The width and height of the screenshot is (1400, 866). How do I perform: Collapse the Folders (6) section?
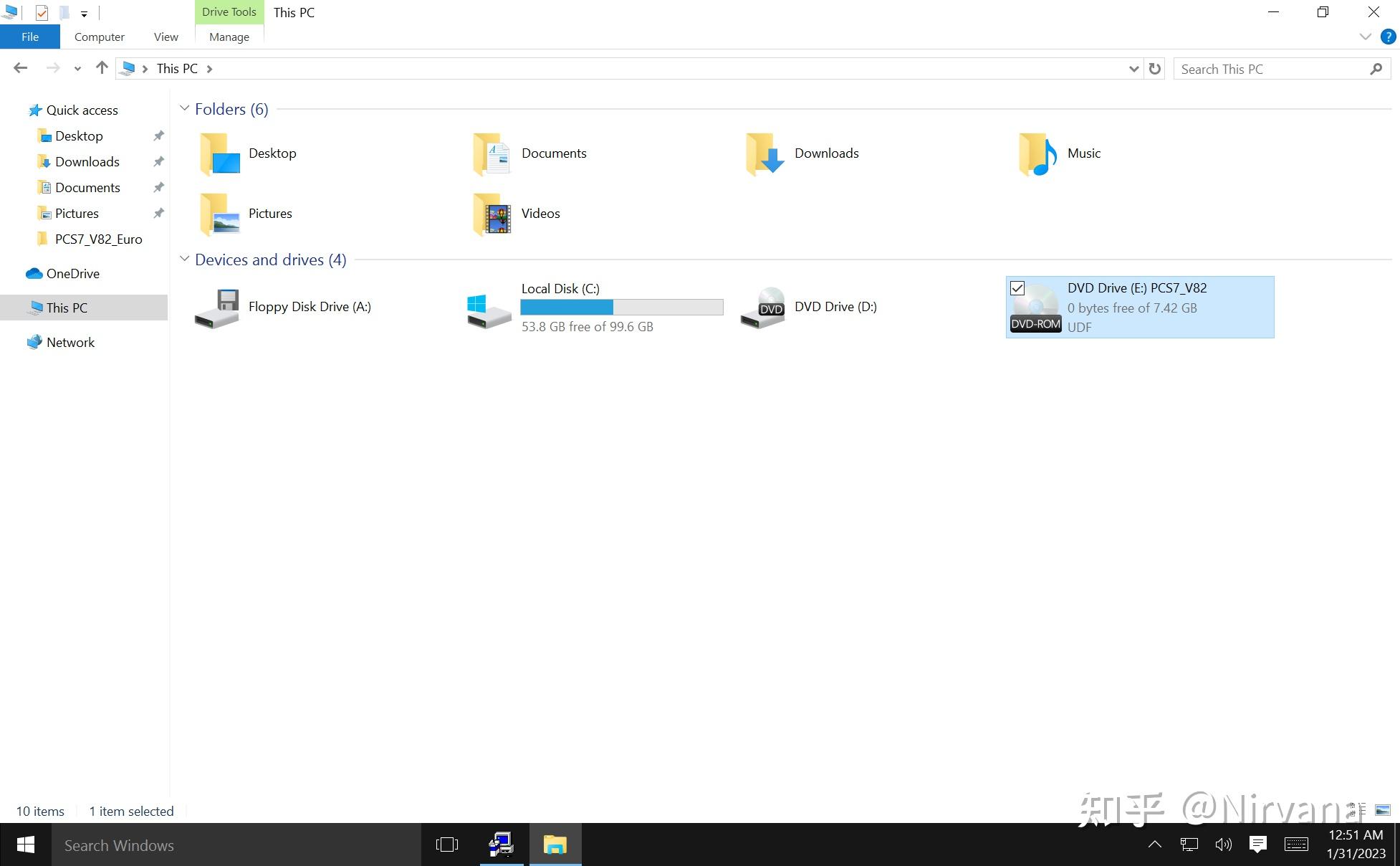coord(184,109)
